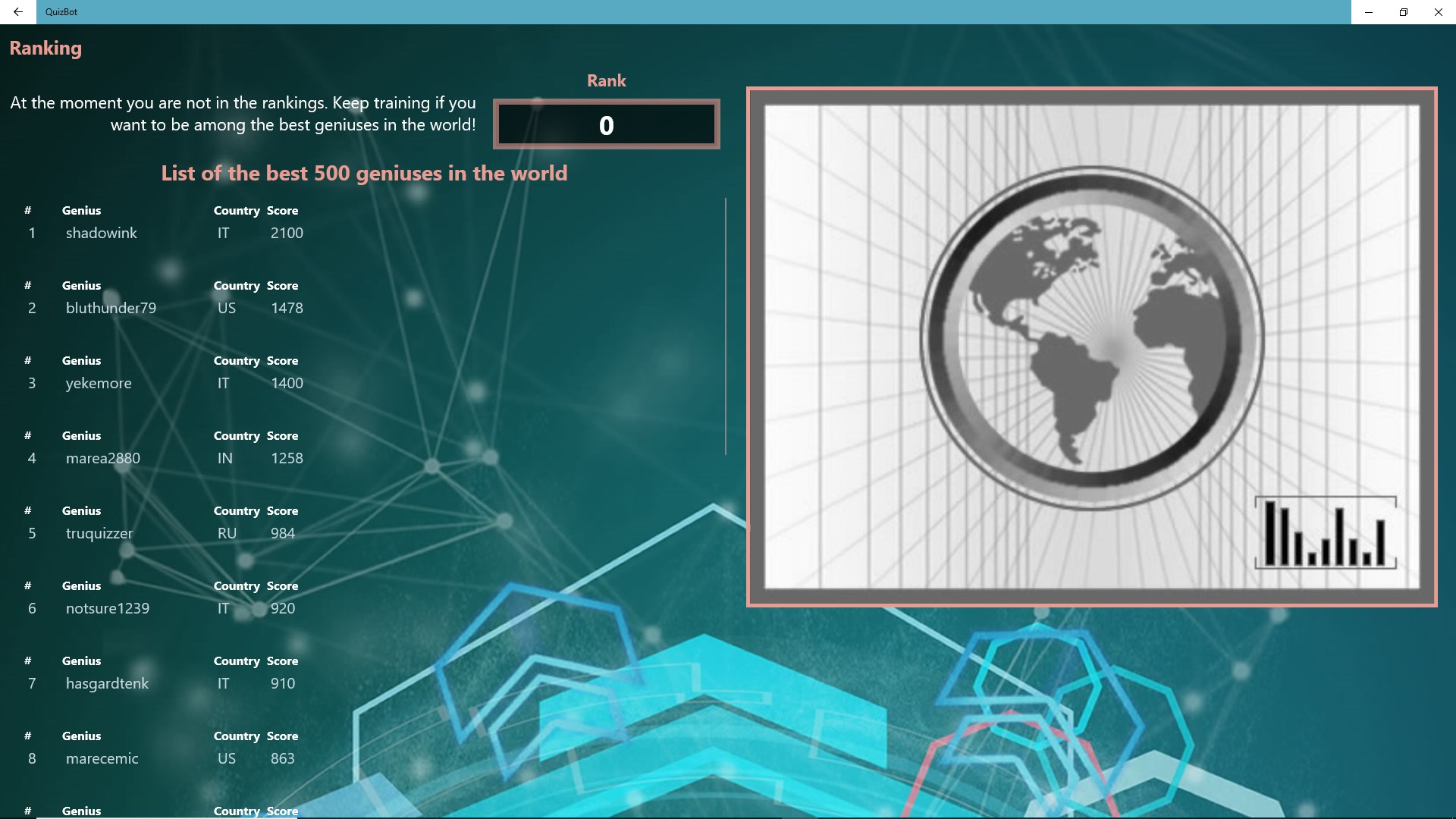Click the Ranking page heading

[x=45, y=49]
